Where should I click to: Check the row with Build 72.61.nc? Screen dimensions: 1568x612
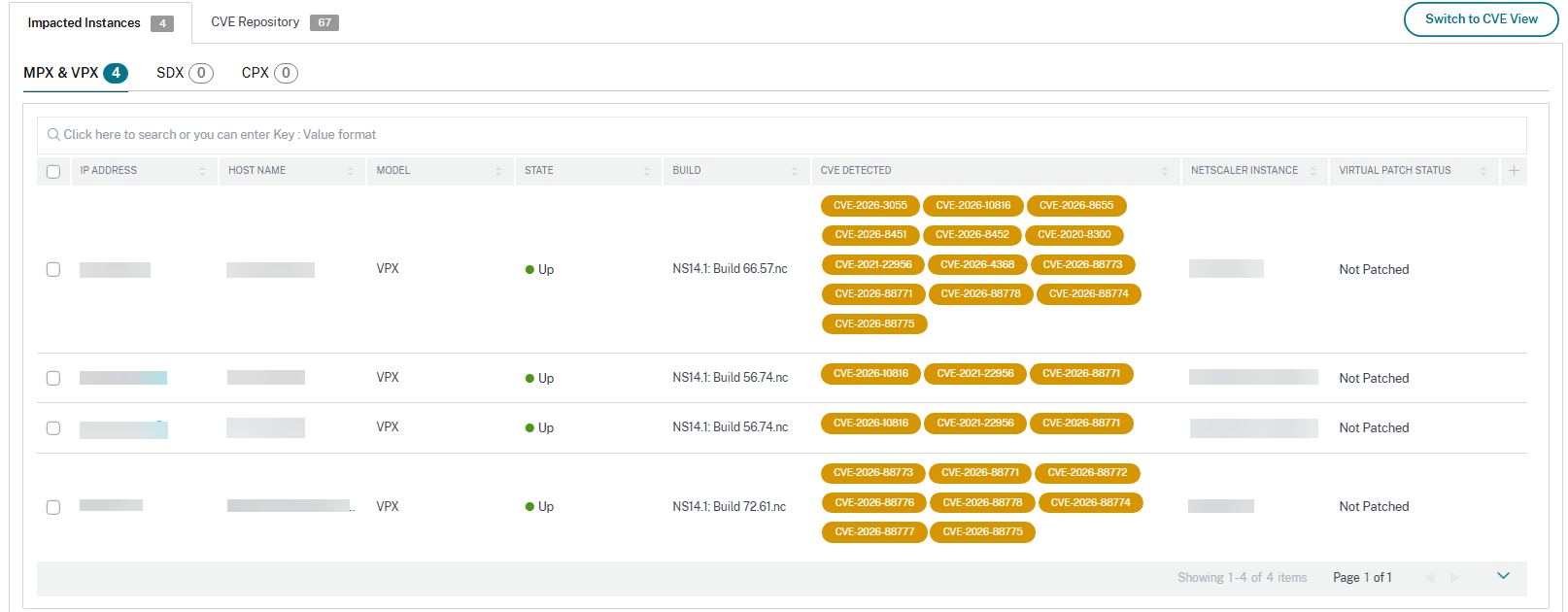pos(53,507)
